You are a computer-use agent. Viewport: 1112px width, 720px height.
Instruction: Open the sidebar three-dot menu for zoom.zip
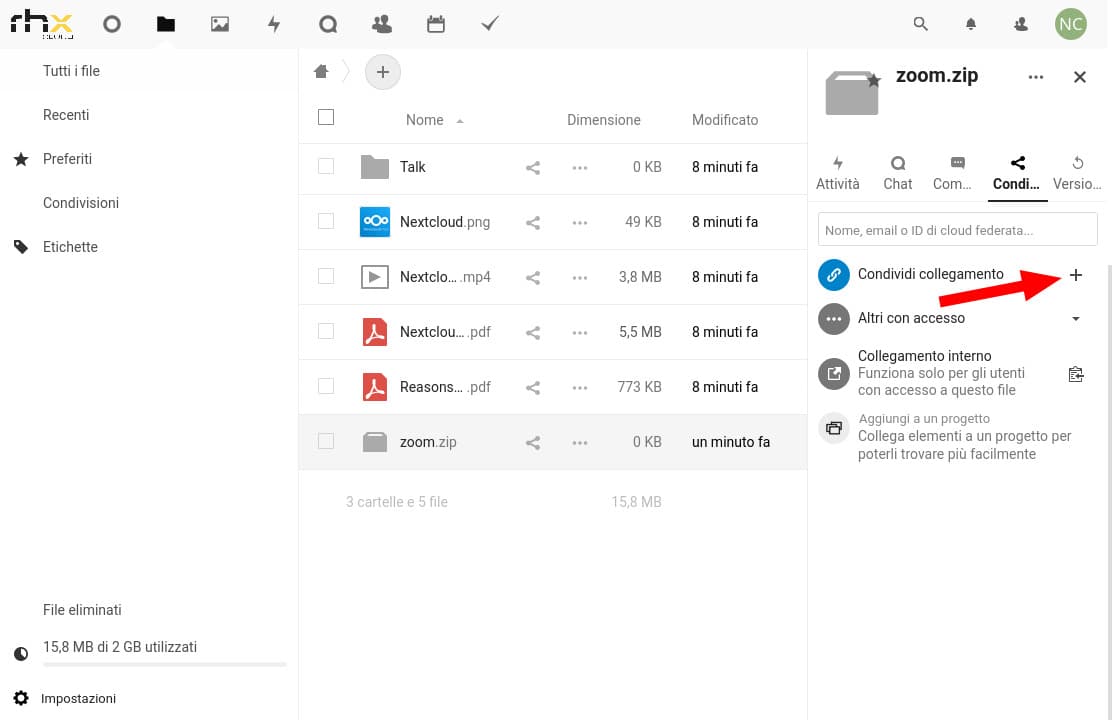coord(1035,77)
